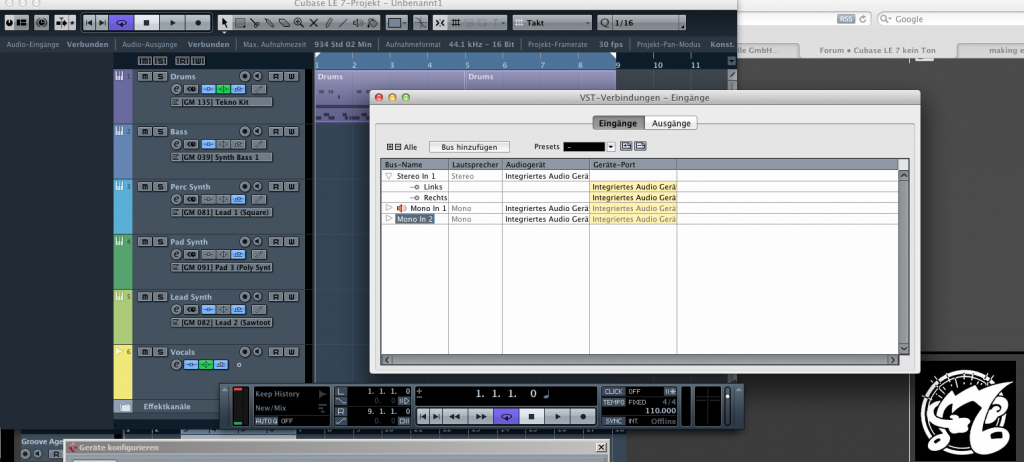1024x462 pixels.
Task: Adjust the transport output level slider
Action: pyautogui.click(x=728, y=406)
